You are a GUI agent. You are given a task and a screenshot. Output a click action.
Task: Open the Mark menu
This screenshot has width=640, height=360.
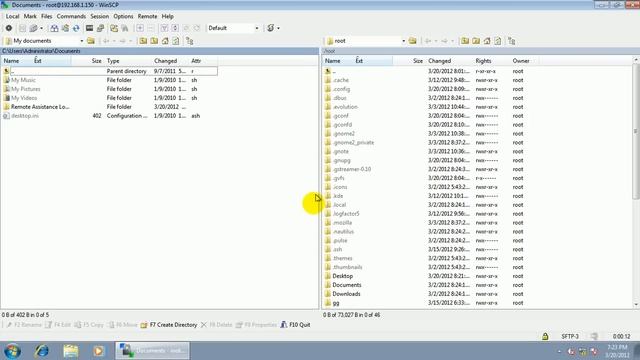tap(30, 16)
